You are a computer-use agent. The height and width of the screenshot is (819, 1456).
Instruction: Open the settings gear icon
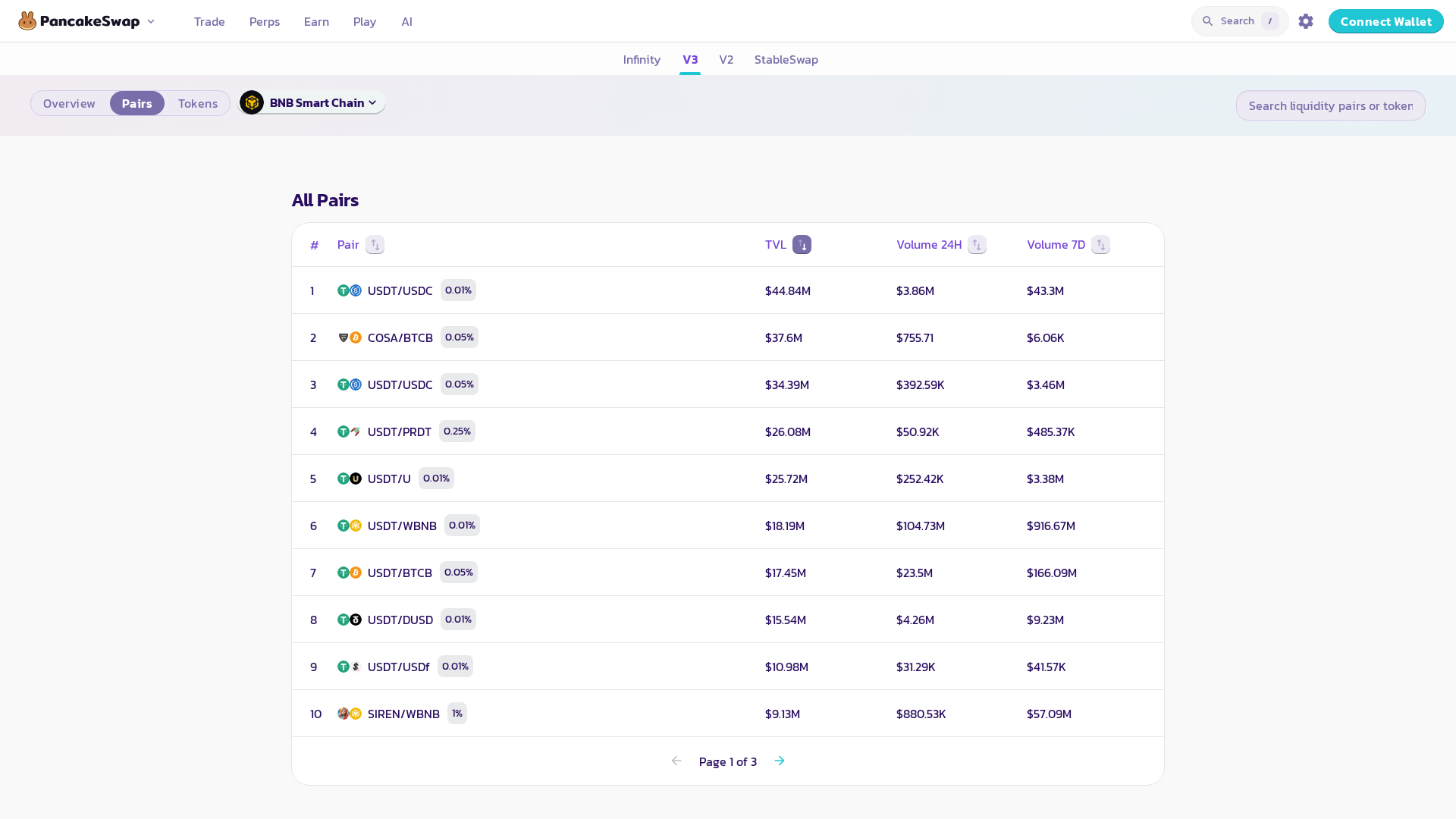[1306, 21]
